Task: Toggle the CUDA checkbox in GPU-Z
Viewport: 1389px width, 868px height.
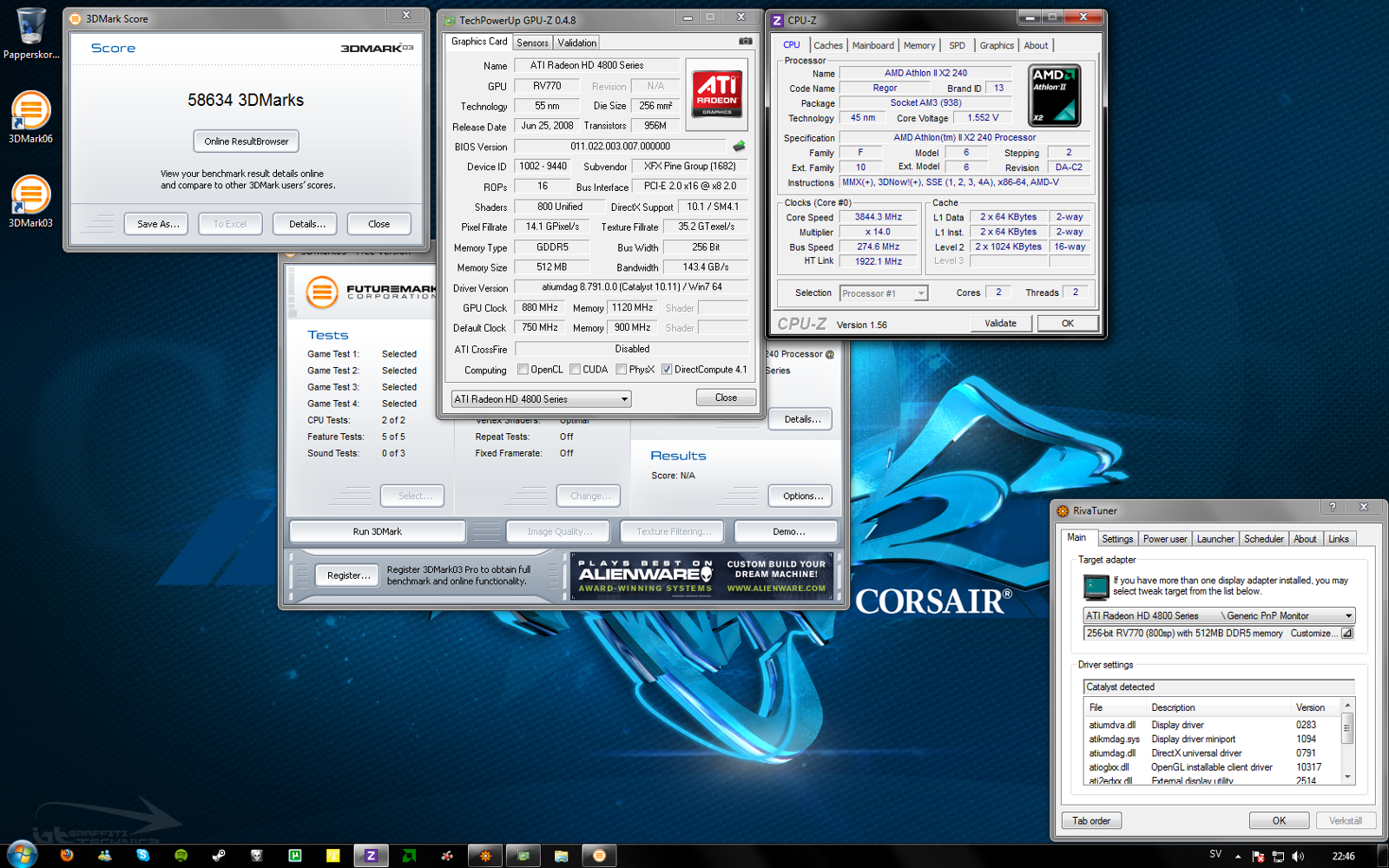Action: [575, 370]
